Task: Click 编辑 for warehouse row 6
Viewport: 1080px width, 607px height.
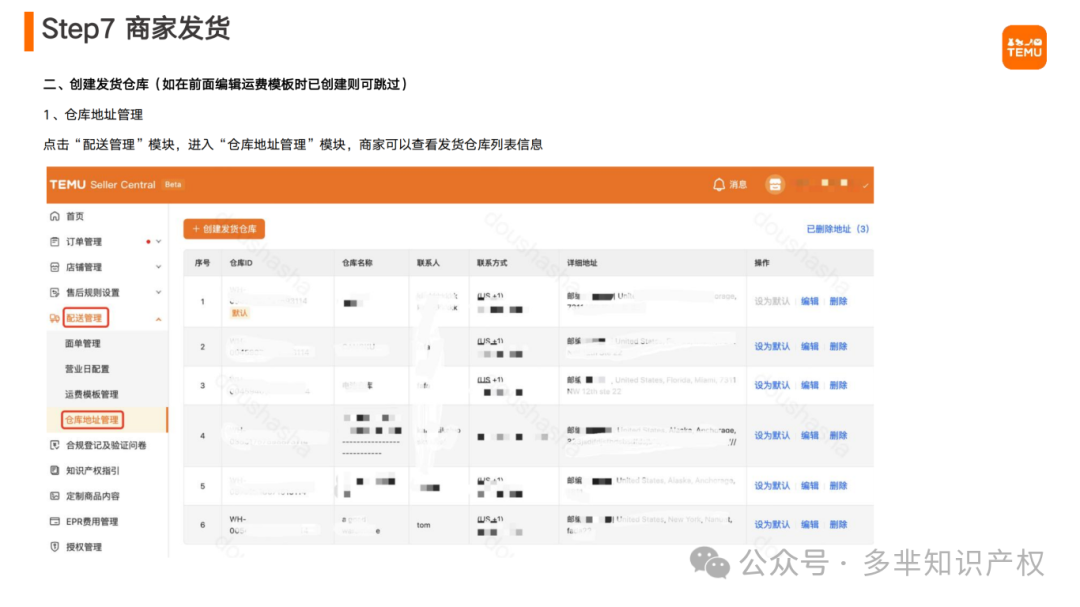Action: click(810, 524)
